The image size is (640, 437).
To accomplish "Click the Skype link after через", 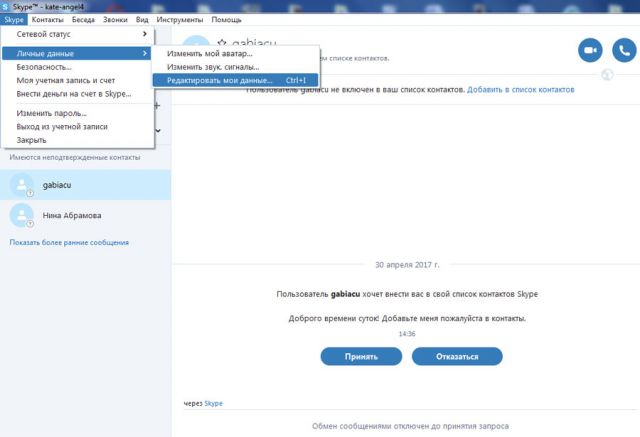I will 213,403.
